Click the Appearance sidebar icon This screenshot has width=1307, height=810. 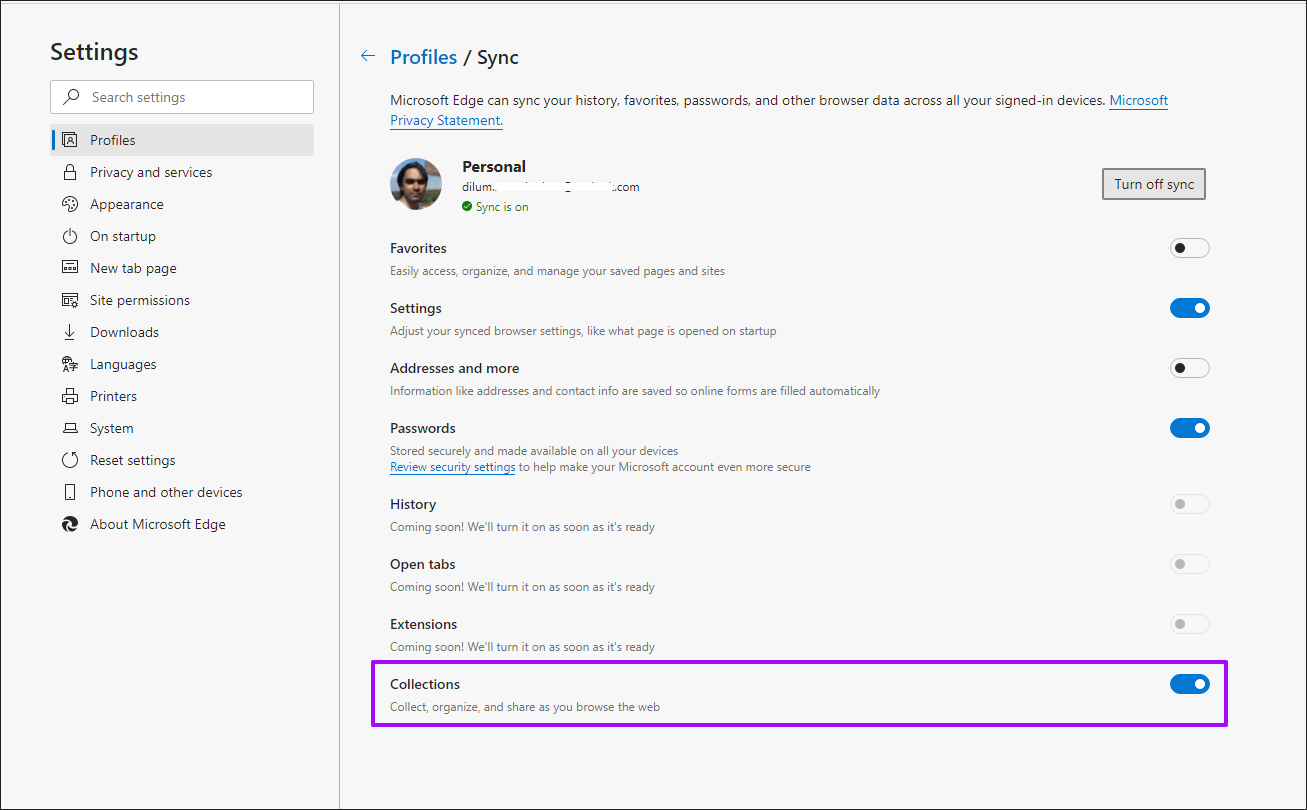[70, 204]
